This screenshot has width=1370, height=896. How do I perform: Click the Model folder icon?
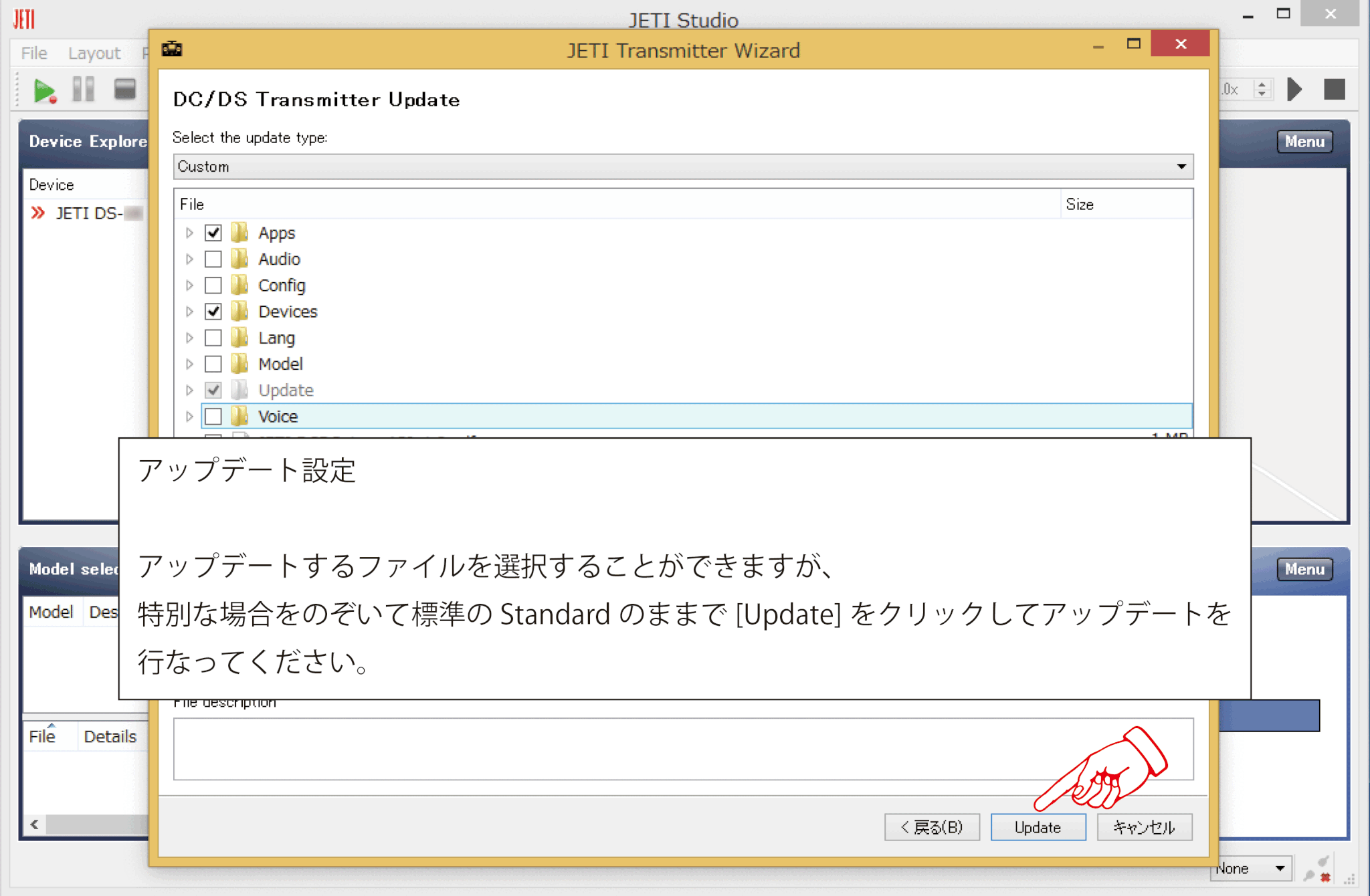(x=239, y=364)
